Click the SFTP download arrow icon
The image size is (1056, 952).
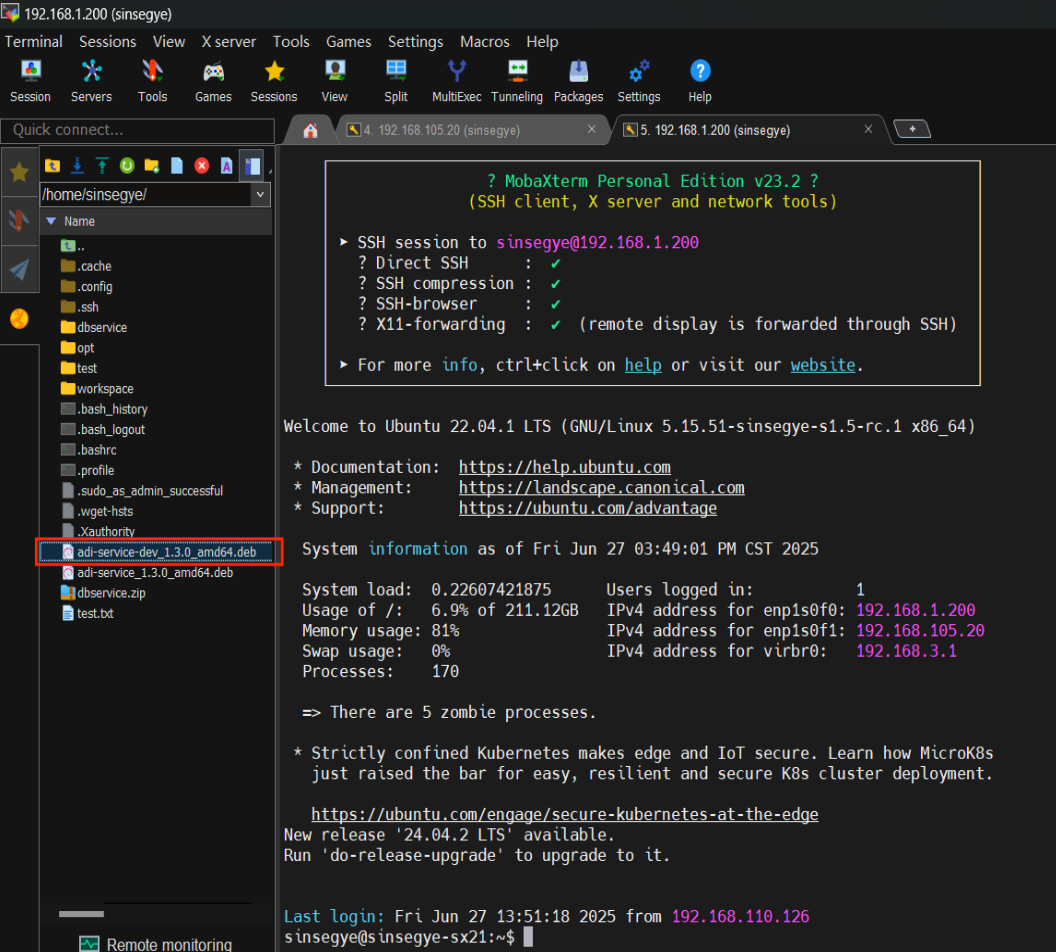(77, 165)
